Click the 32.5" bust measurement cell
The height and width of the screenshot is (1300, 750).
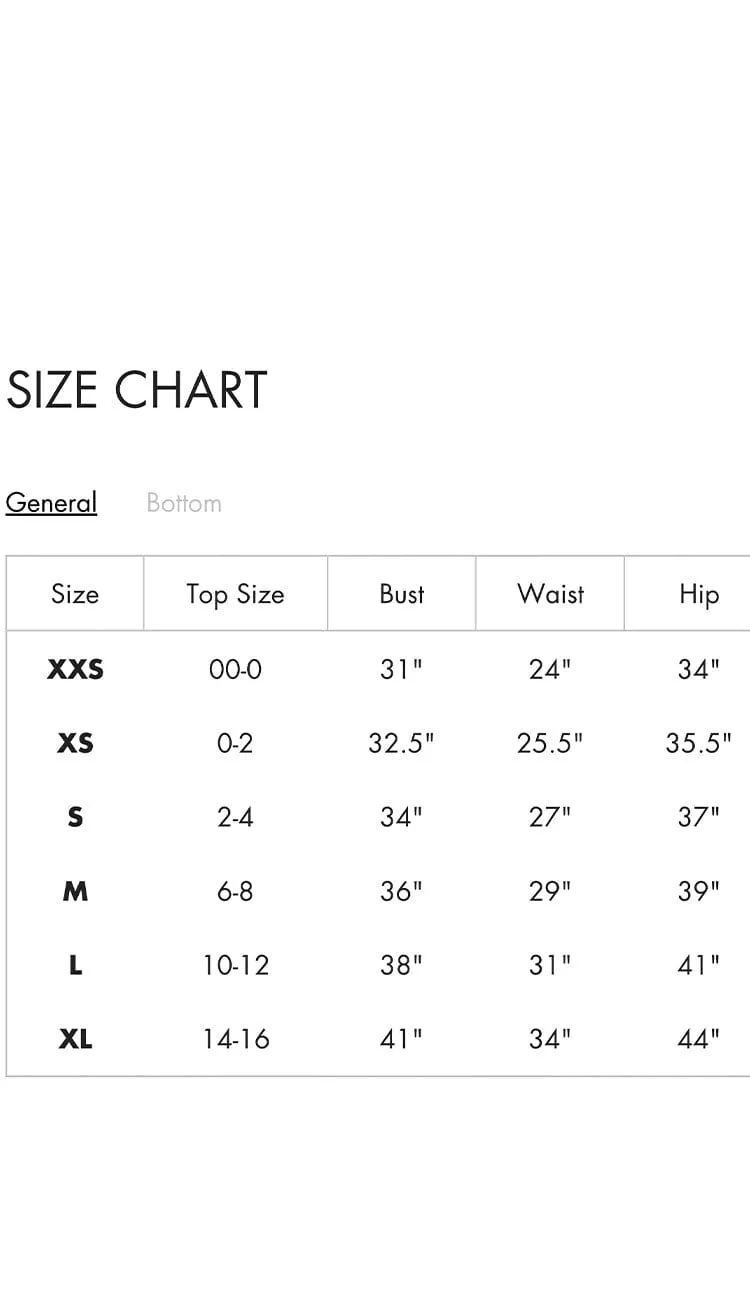pos(401,743)
